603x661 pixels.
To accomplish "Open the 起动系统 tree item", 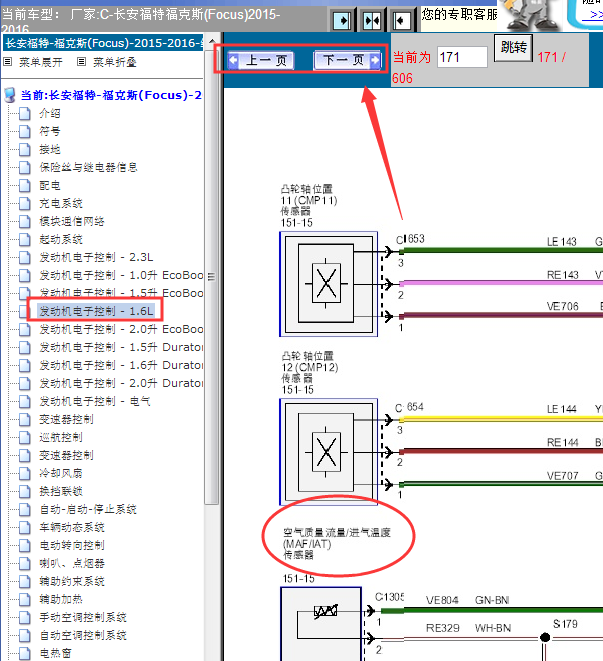I will [x=61, y=239].
